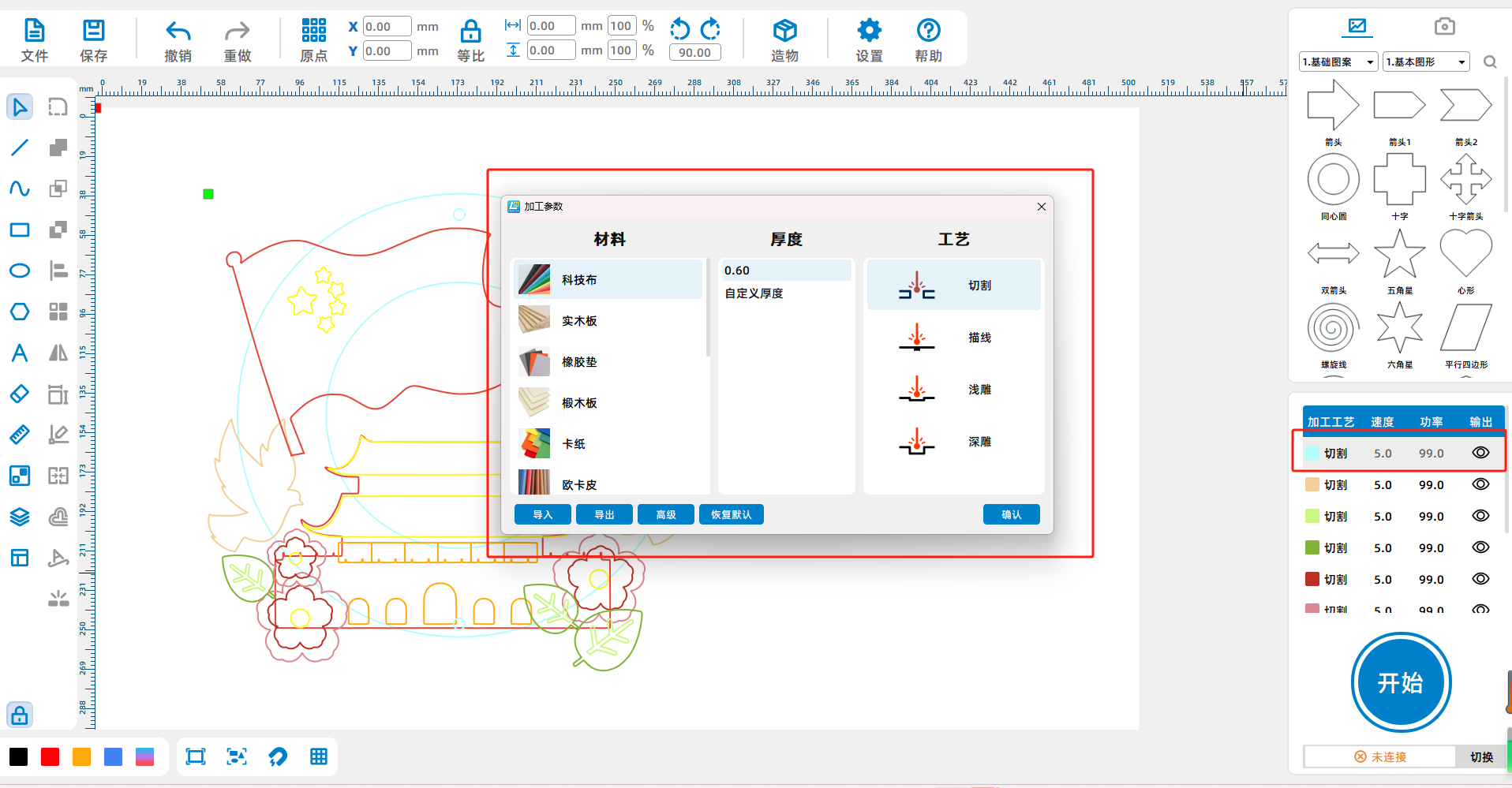This screenshot has width=1512, height=788.
Task: Insert the 五角星 star shape
Action: (x=1400, y=254)
